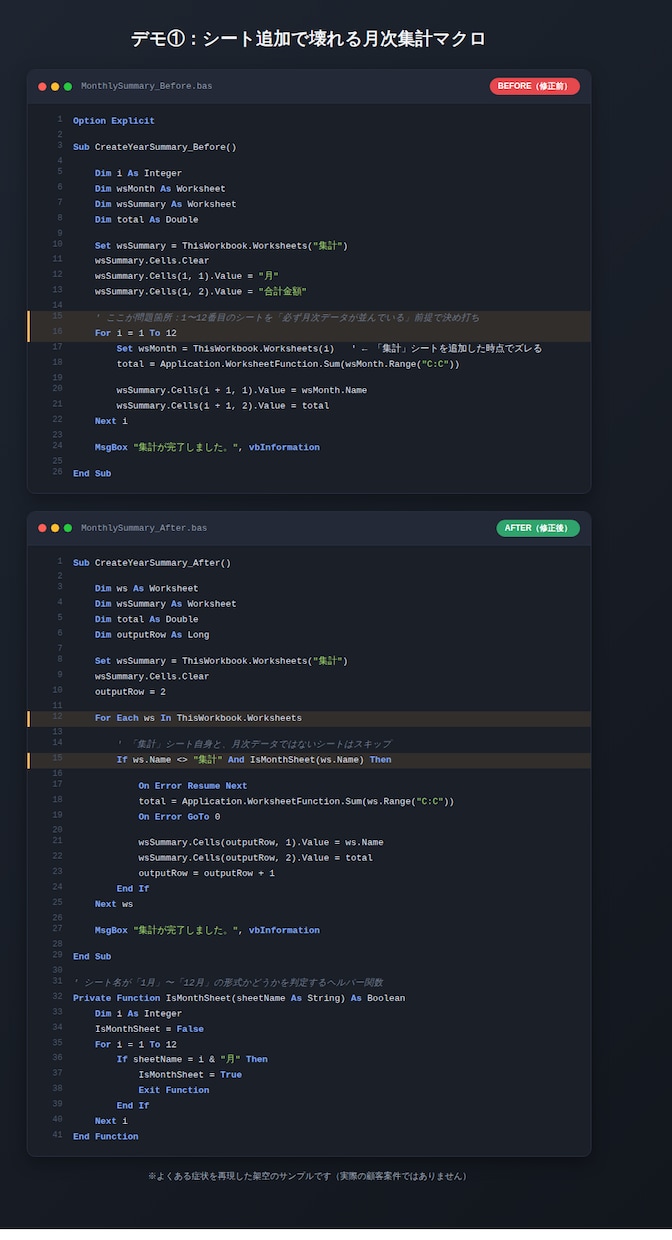
Task: Click highlighted "For i = 1 To 12" in Before window
Action: (x=310, y=333)
